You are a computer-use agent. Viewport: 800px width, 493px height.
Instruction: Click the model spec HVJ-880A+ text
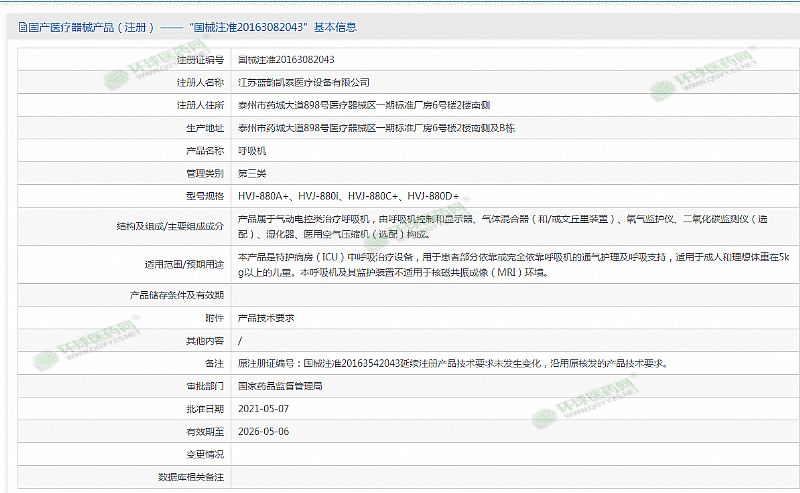263,196
